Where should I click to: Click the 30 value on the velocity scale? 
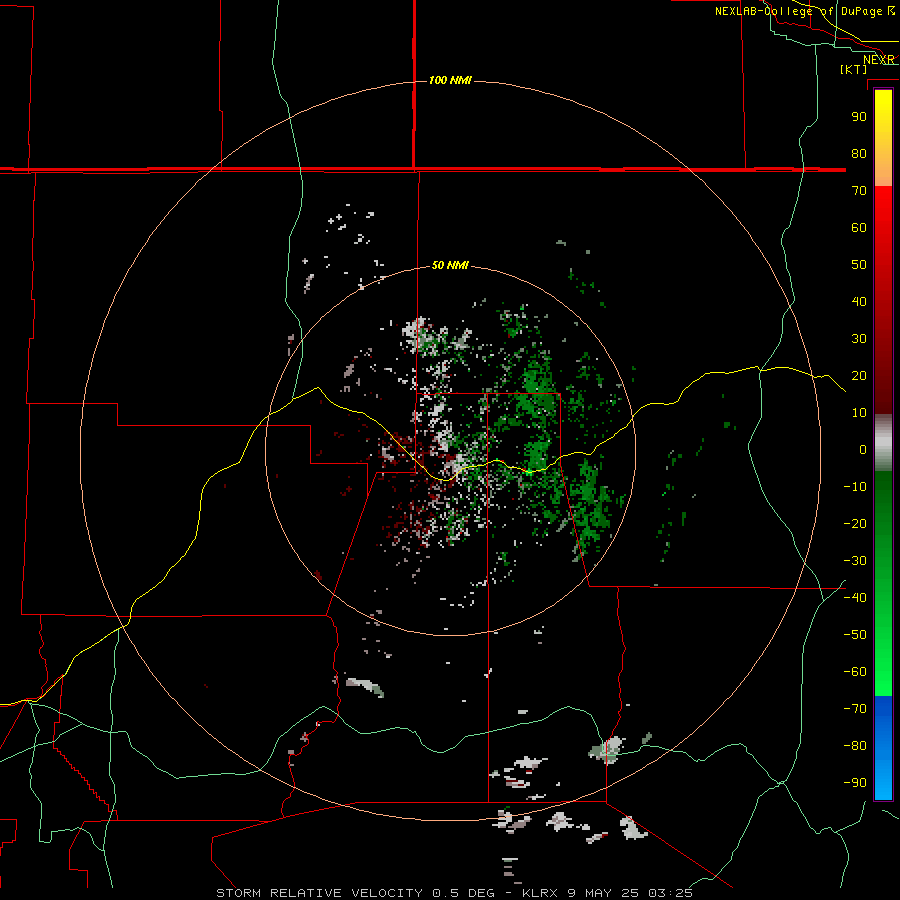click(x=859, y=339)
